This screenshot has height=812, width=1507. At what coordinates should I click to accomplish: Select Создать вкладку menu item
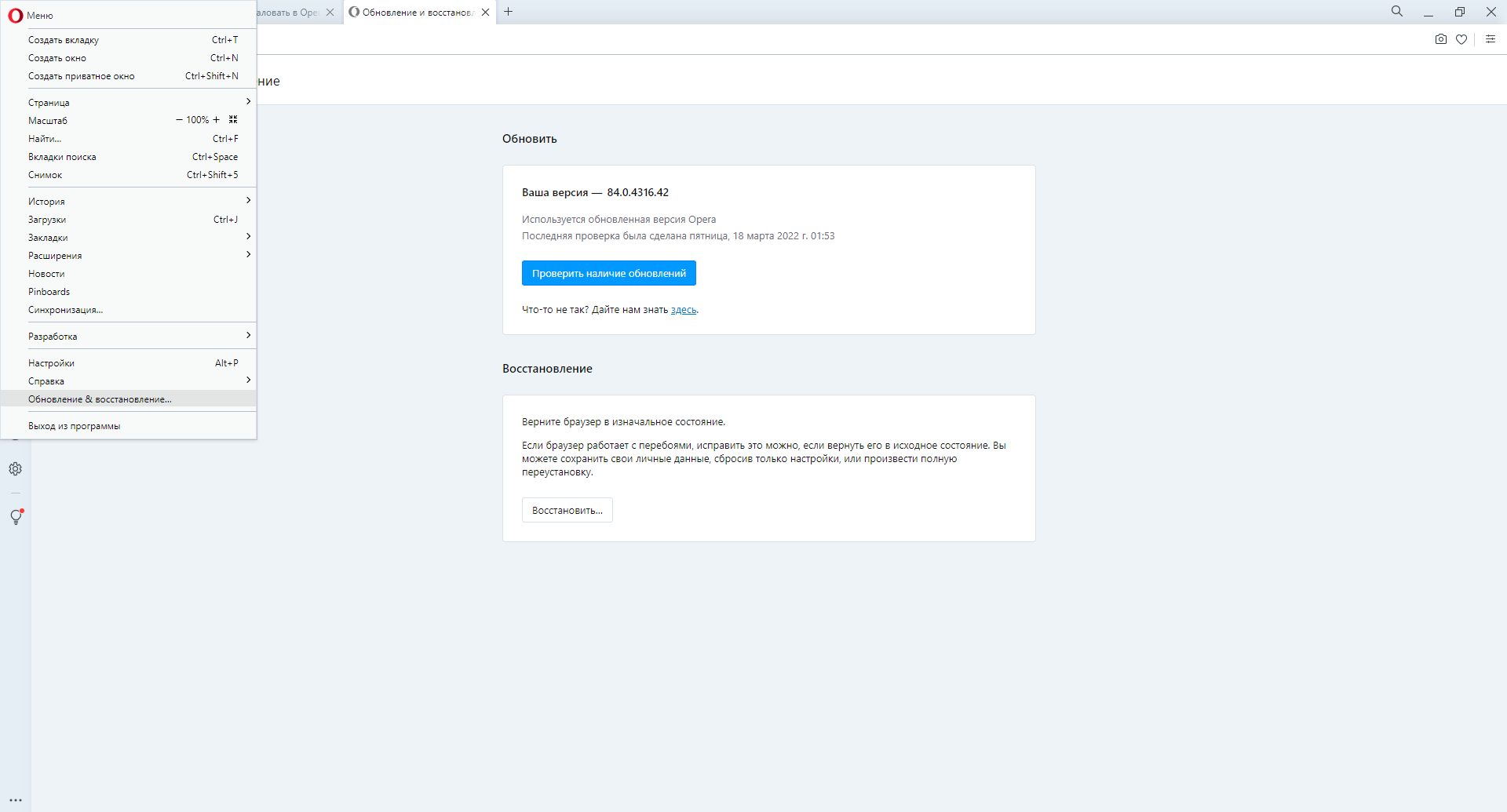[x=129, y=40]
